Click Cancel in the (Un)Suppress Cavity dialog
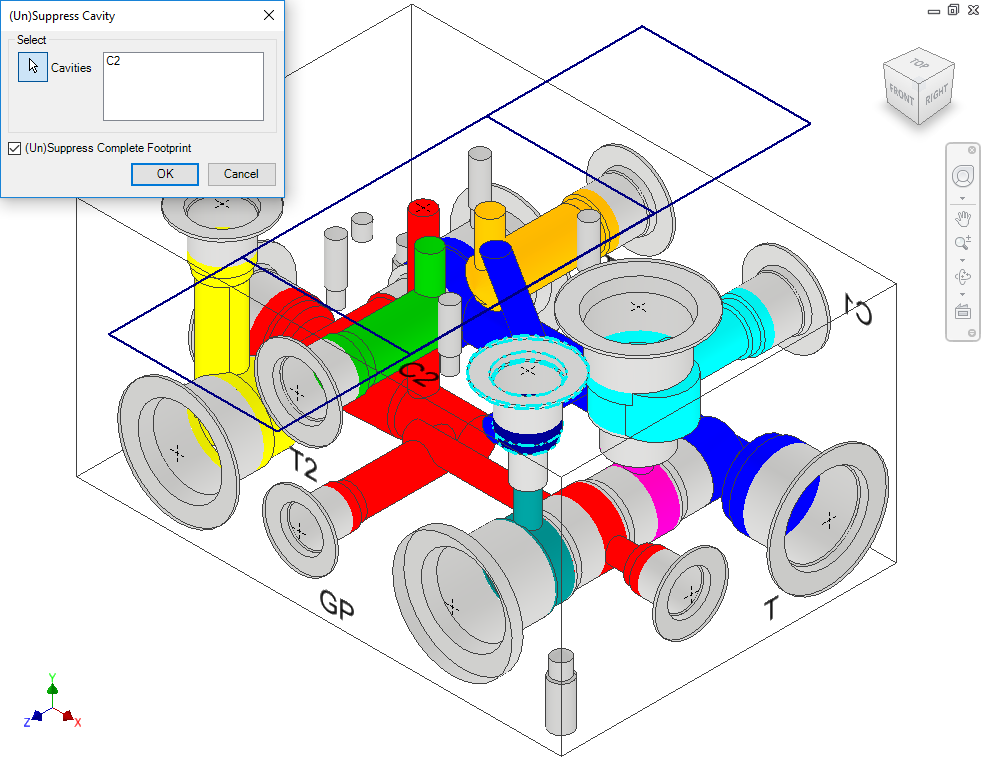This screenshot has width=981, height=760. [x=241, y=174]
